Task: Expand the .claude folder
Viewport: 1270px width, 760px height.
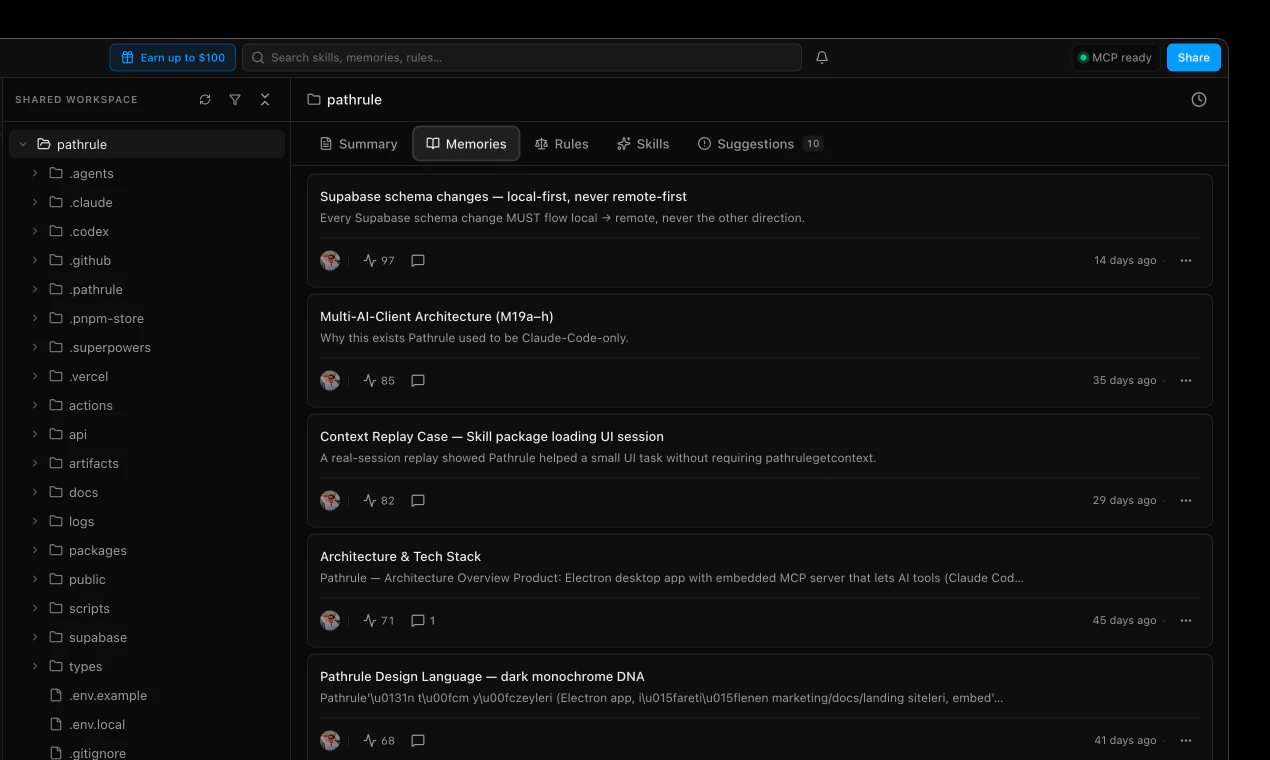Action: pos(35,203)
